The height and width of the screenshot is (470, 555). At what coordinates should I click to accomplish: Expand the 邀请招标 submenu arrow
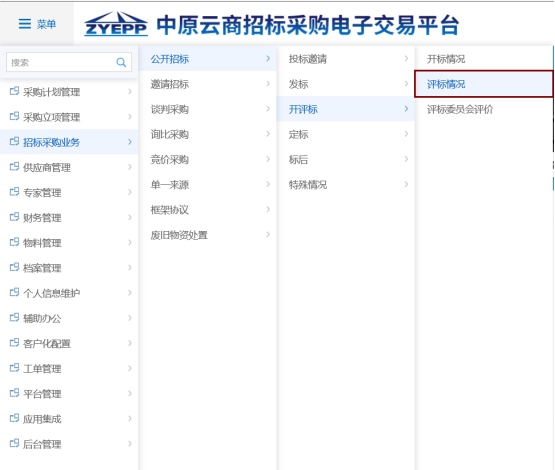pyautogui.click(x=268, y=84)
